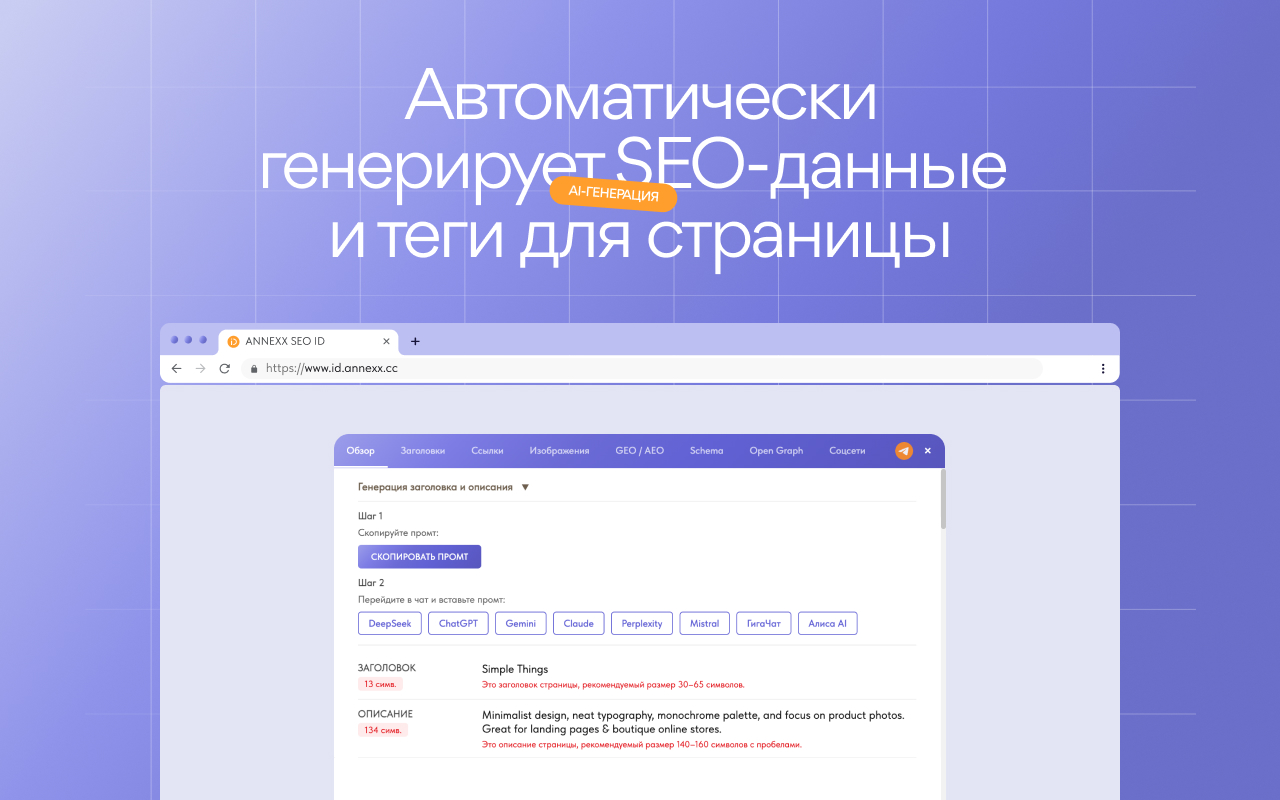Open a new browser tab with plus icon

416,341
